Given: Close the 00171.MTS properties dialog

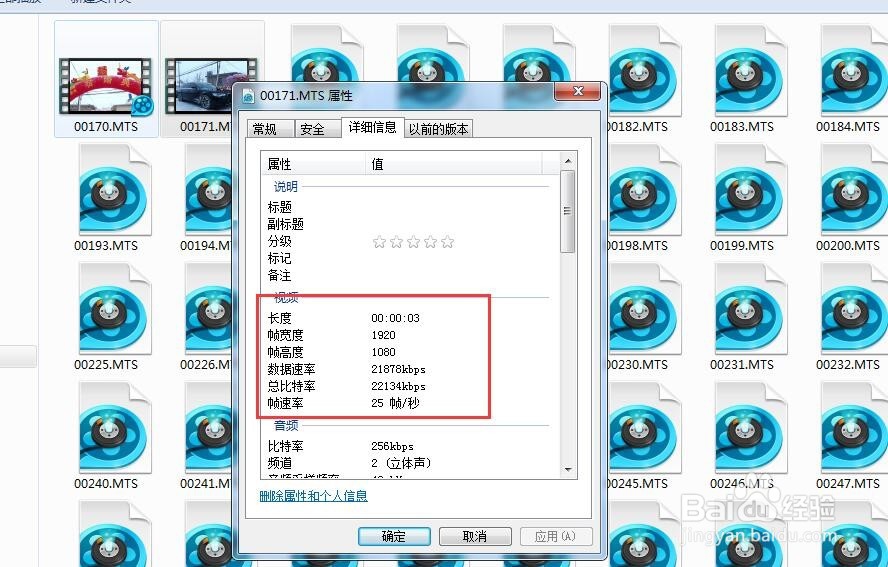Looking at the screenshot, I should pos(578,91).
